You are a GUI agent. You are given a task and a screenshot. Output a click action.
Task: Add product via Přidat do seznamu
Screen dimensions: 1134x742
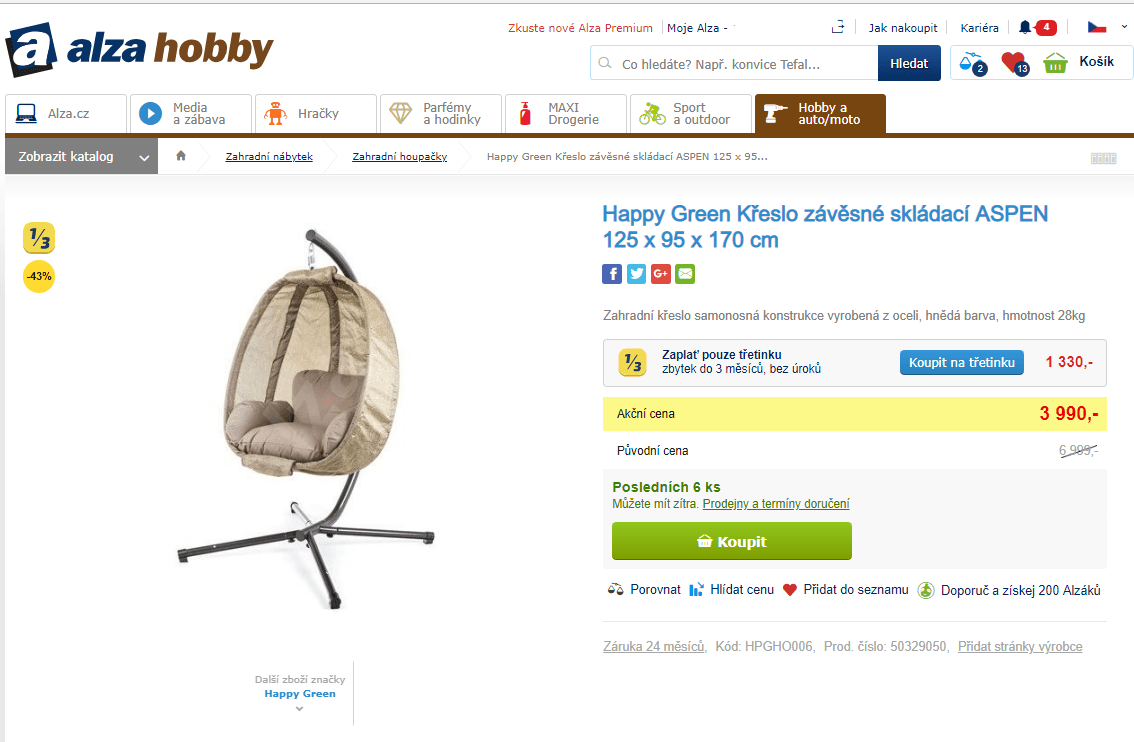tap(845, 589)
